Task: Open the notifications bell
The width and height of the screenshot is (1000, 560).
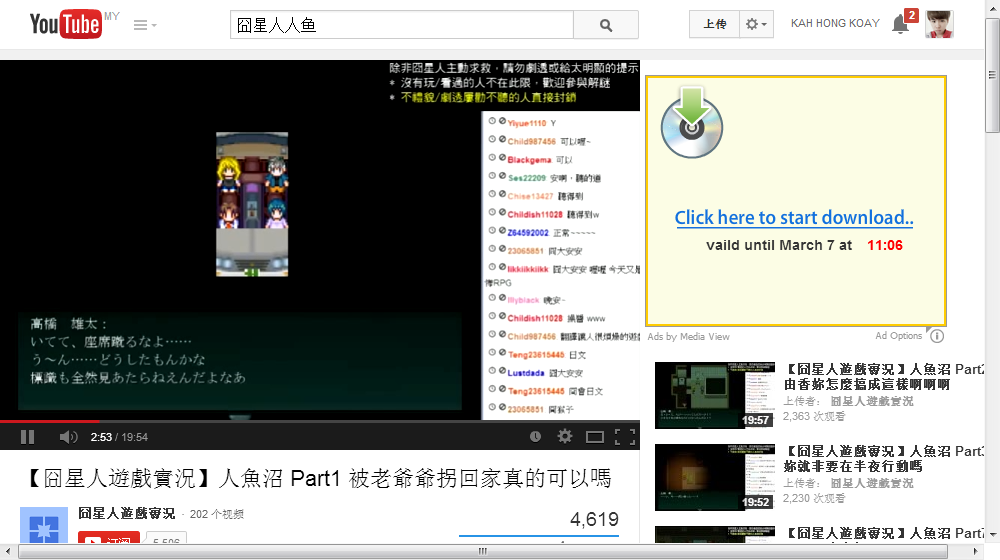Action: point(900,25)
